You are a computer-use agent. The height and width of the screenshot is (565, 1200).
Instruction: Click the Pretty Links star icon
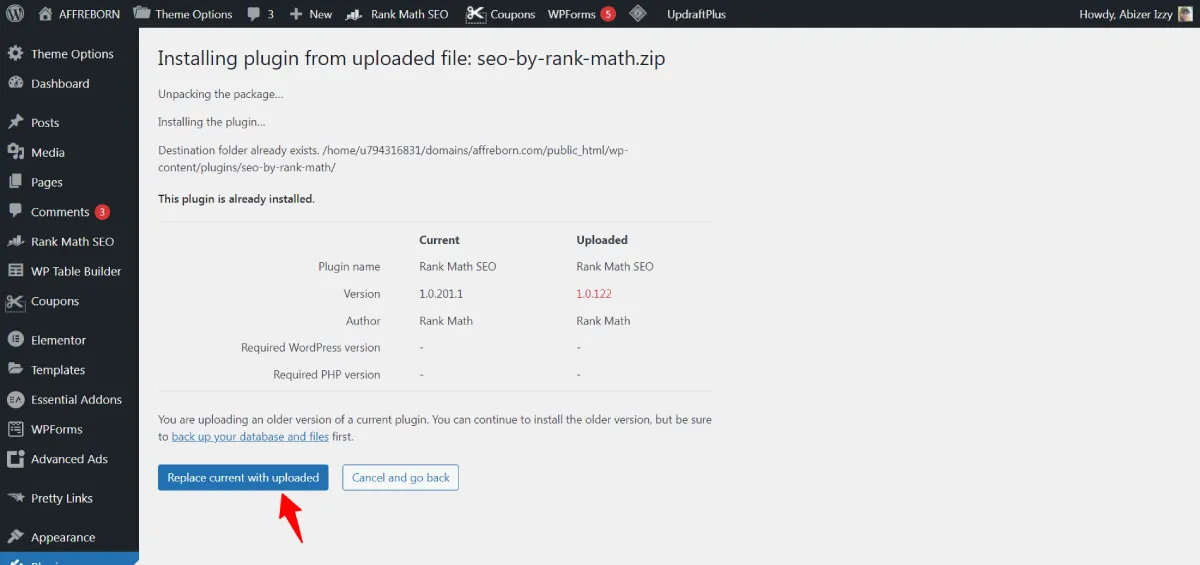coord(15,498)
